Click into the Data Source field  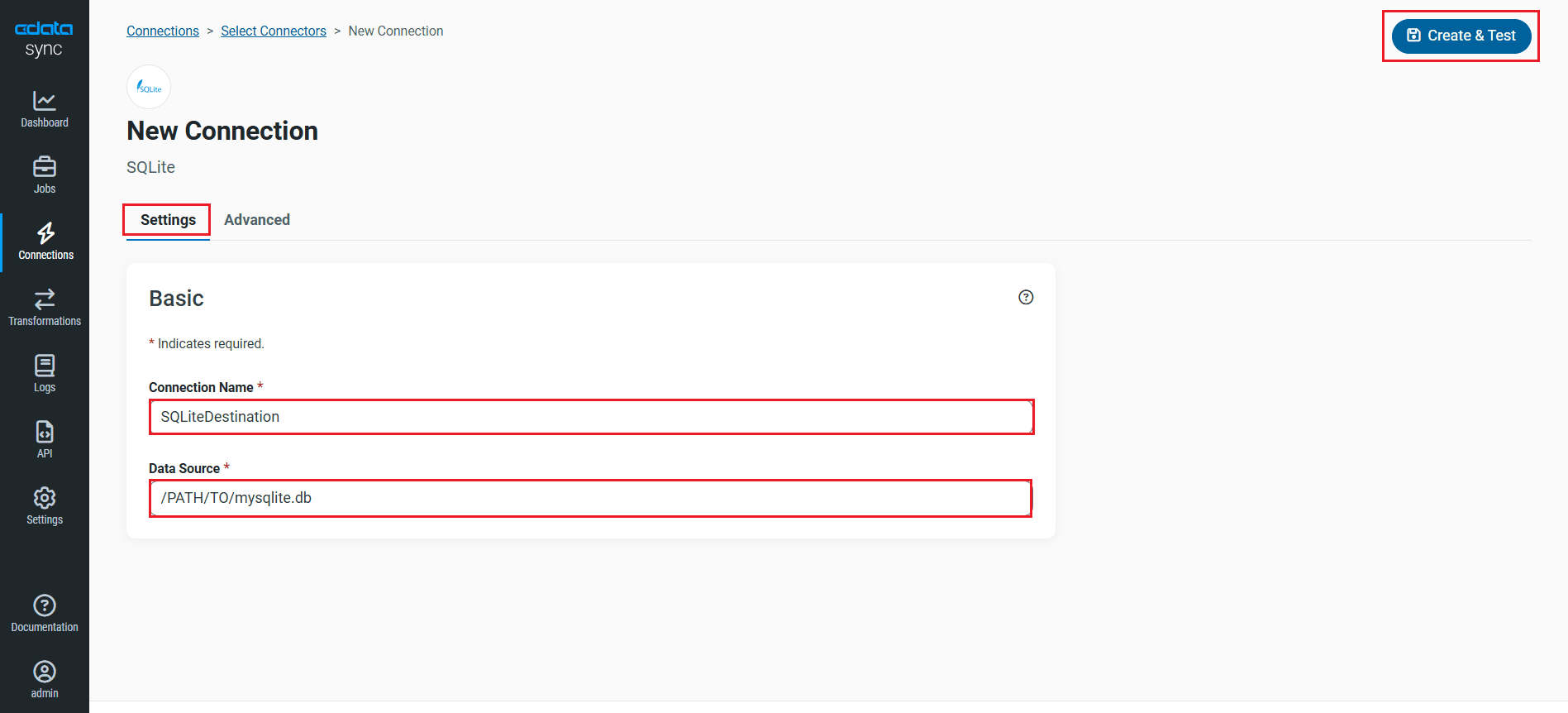[591, 498]
